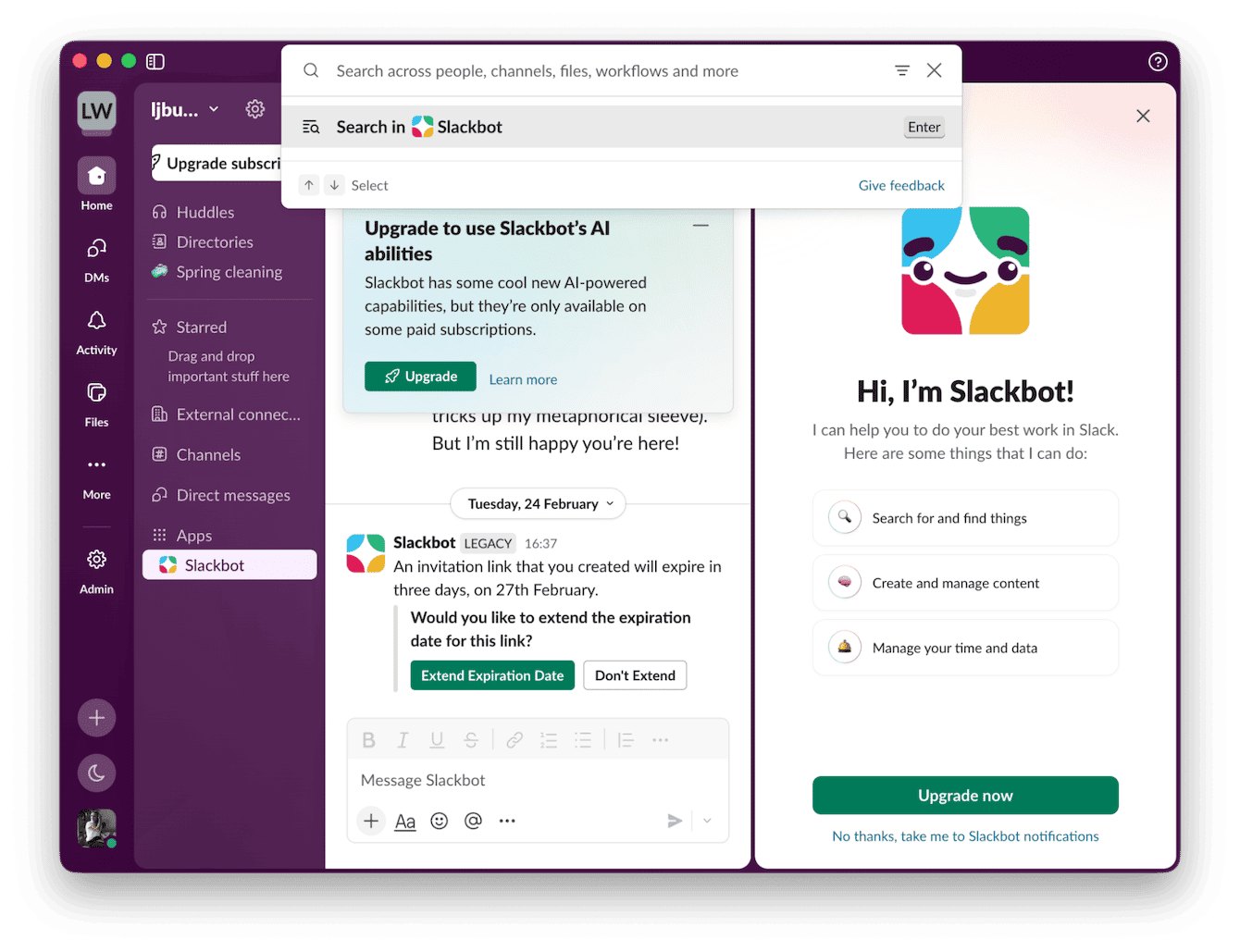Viewport: 1240px width, 952px height.
Task: Open search filters icon
Action: tap(902, 70)
